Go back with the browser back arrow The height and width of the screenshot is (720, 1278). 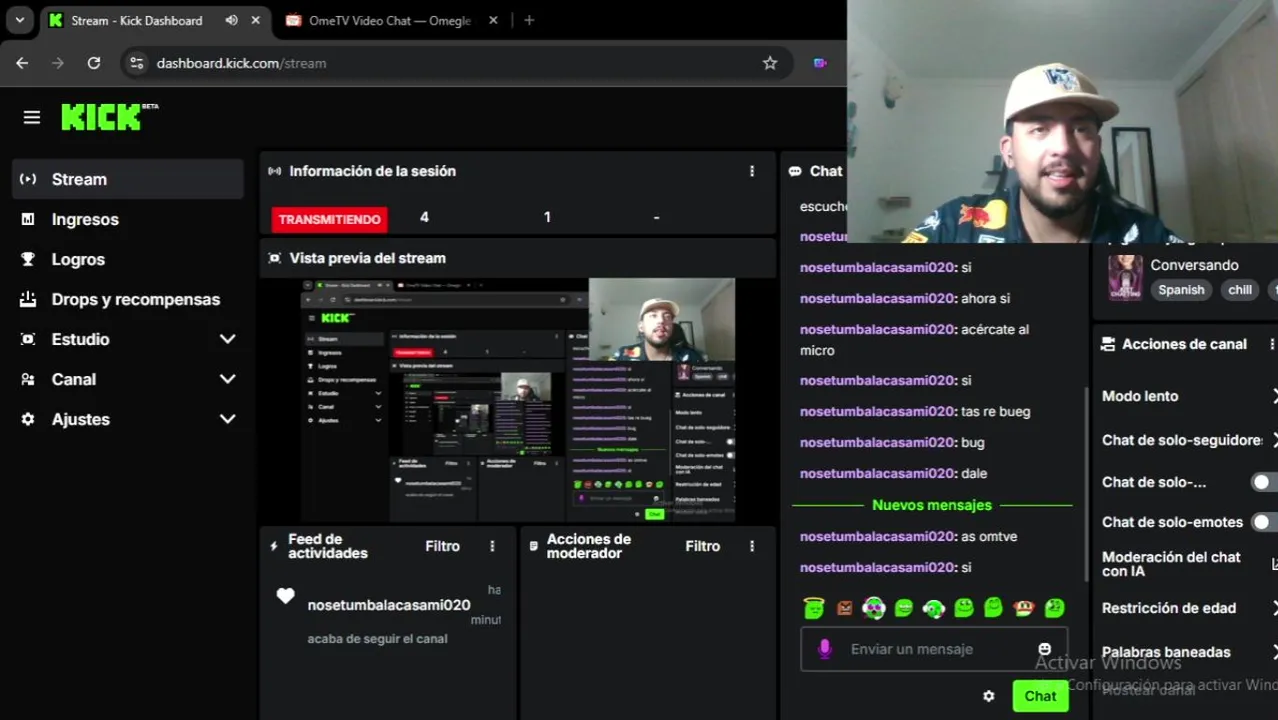pos(22,63)
